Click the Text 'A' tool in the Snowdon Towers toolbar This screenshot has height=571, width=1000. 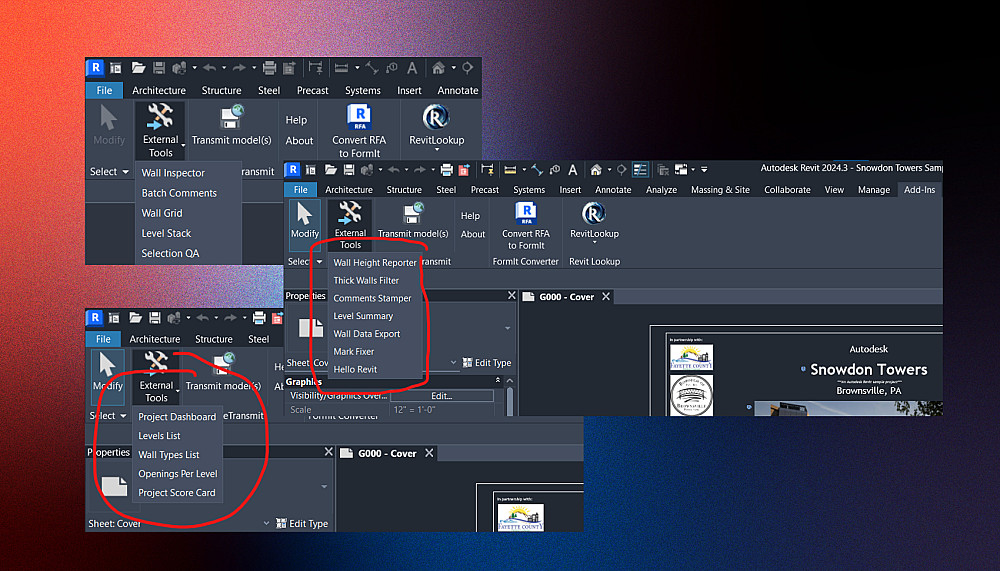click(x=573, y=170)
